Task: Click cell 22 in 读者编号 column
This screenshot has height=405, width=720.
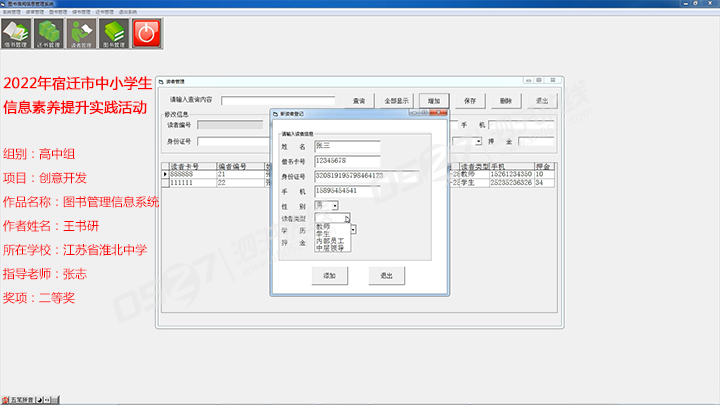Action: [x=240, y=183]
